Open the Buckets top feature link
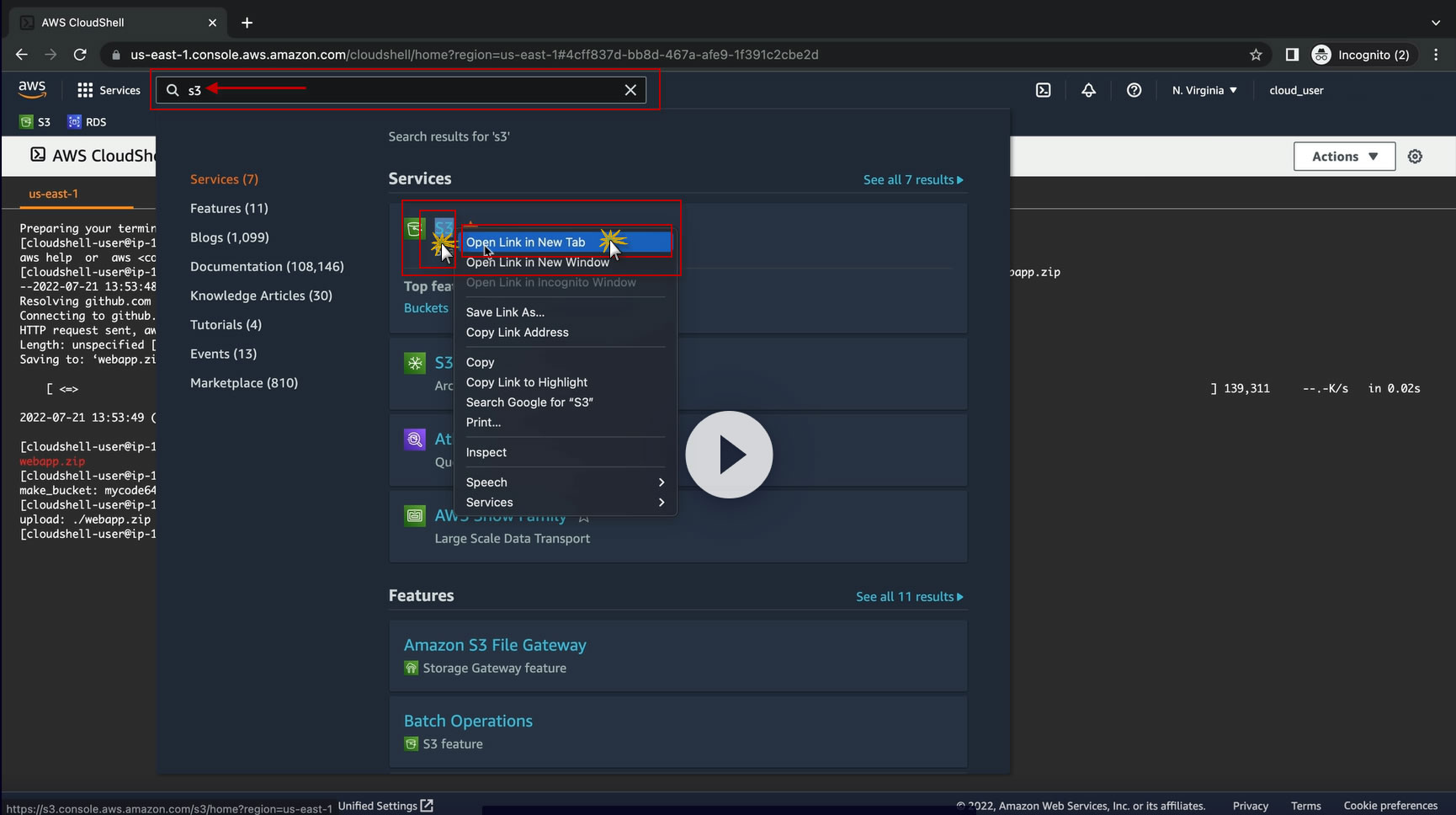1456x815 pixels. [x=426, y=308]
